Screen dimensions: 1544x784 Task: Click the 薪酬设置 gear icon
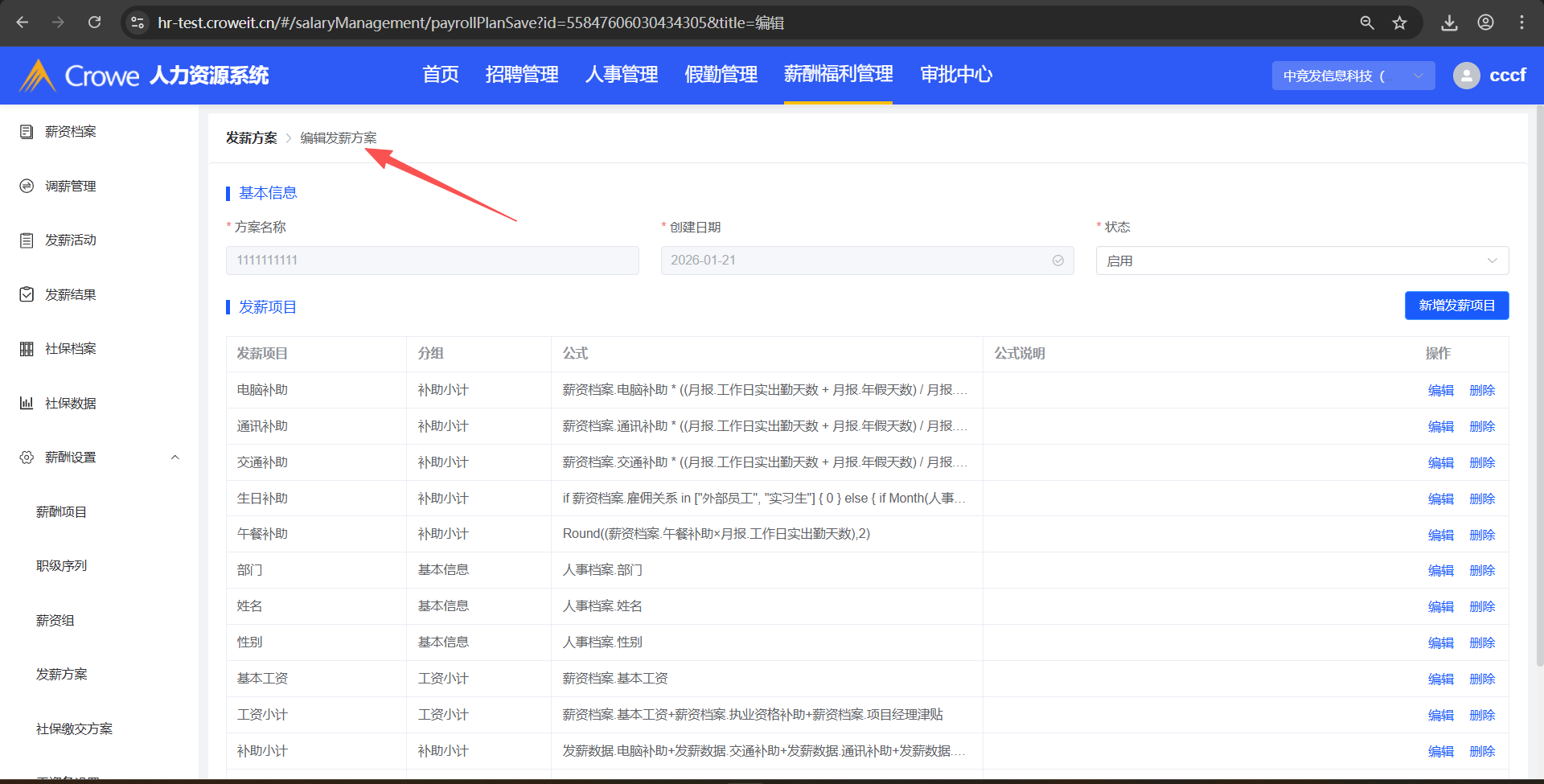tap(27, 458)
